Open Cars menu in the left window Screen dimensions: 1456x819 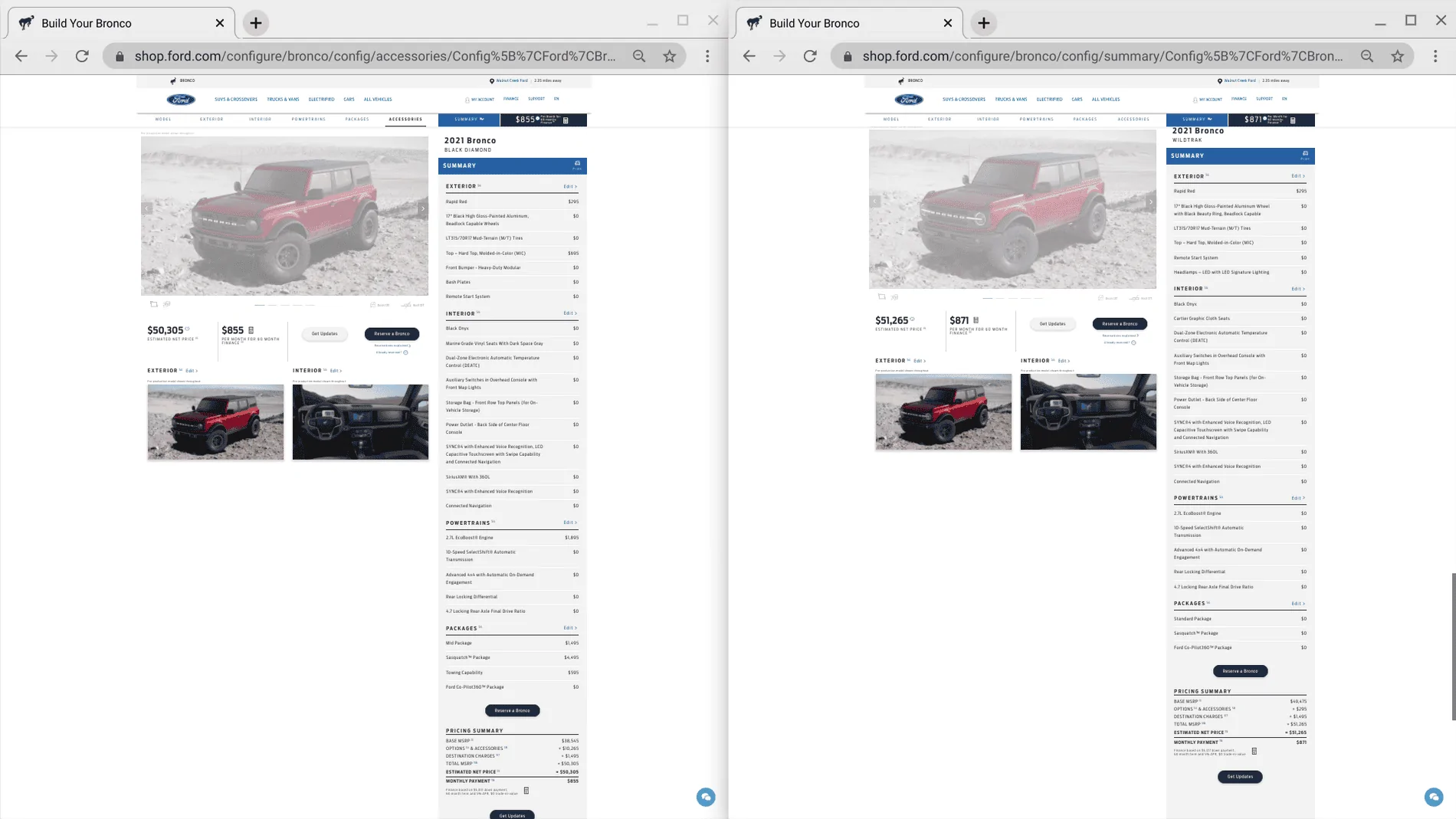pyautogui.click(x=349, y=100)
